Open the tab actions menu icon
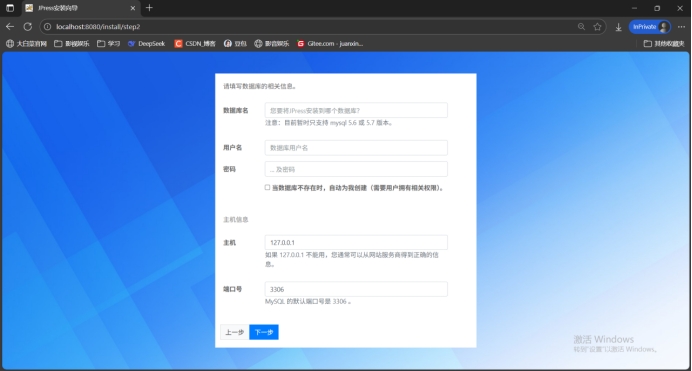Image resolution: width=692 pixels, height=371 pixels. click(x=10, y=8)
